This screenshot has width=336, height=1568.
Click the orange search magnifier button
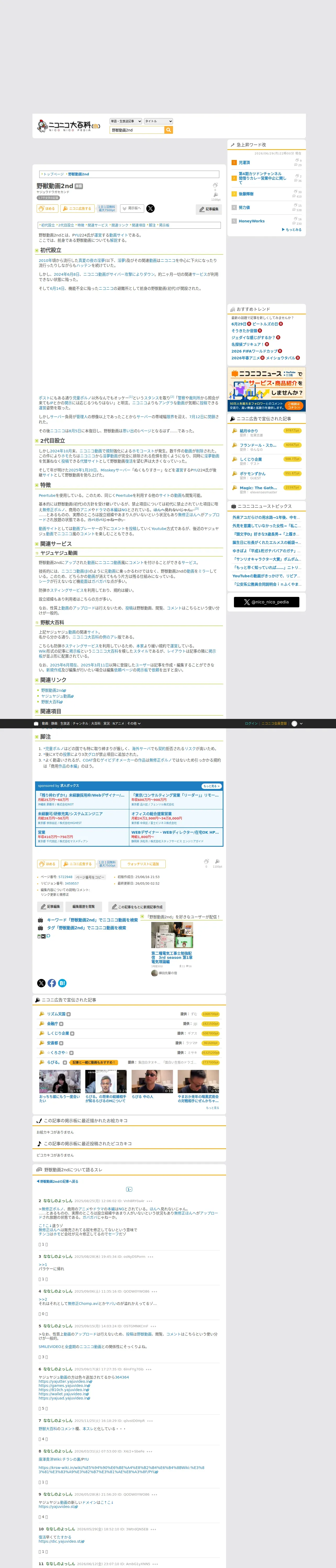click(x=169, y=130)
